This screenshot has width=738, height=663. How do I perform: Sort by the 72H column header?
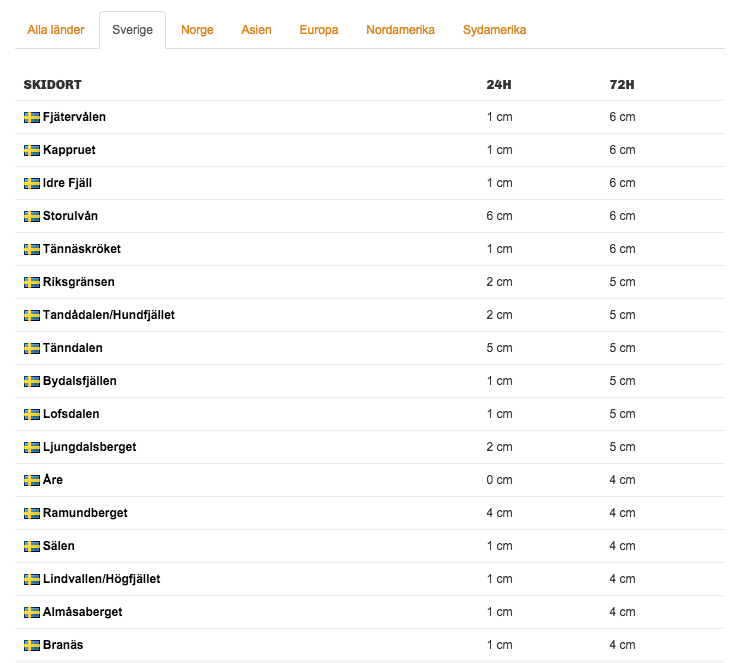[622, 85]
